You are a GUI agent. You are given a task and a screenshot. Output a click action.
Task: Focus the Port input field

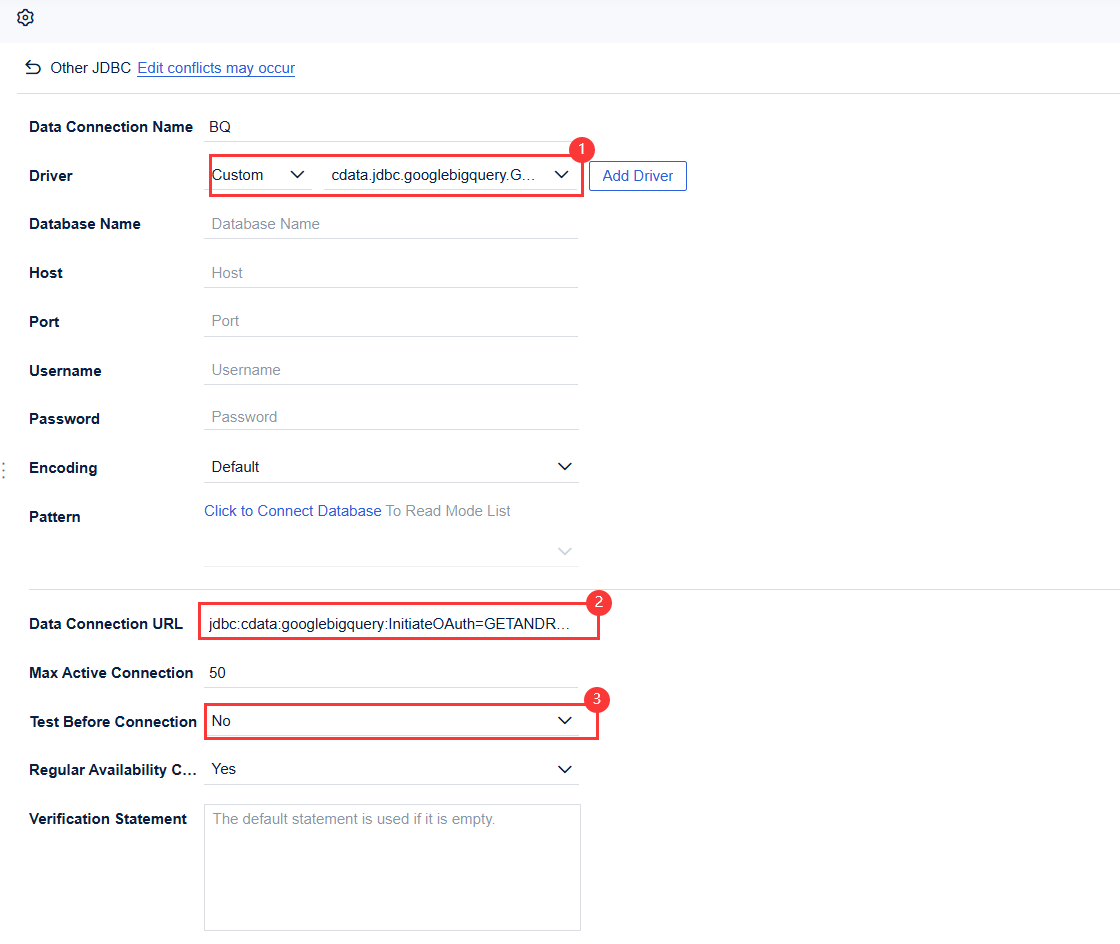(x=391, y=321)
